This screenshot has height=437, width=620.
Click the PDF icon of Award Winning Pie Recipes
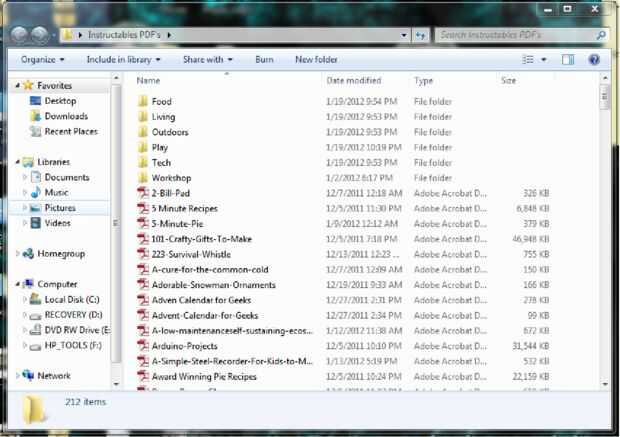pyautogui.click(x=143, y=376)
